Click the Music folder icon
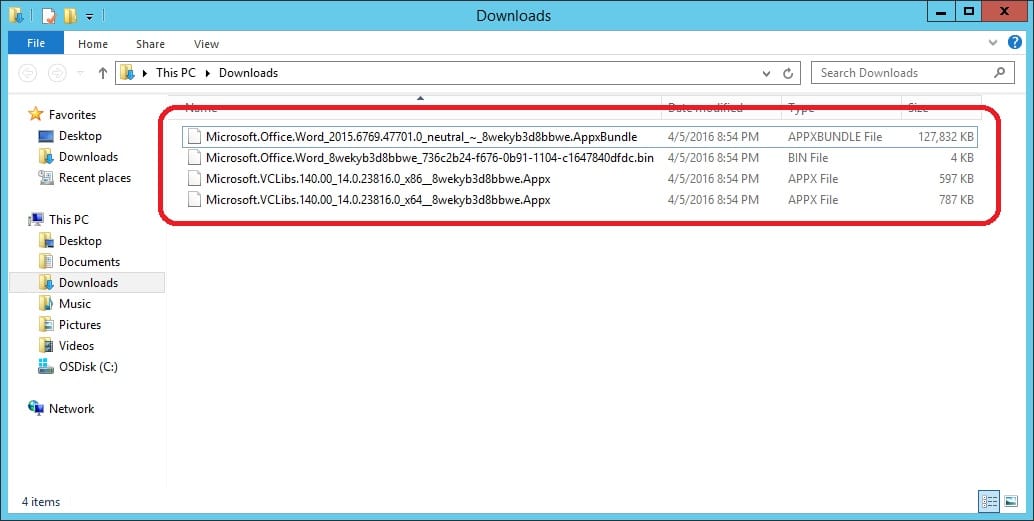This screenshot has height=521, width=1034. (46, 303)
